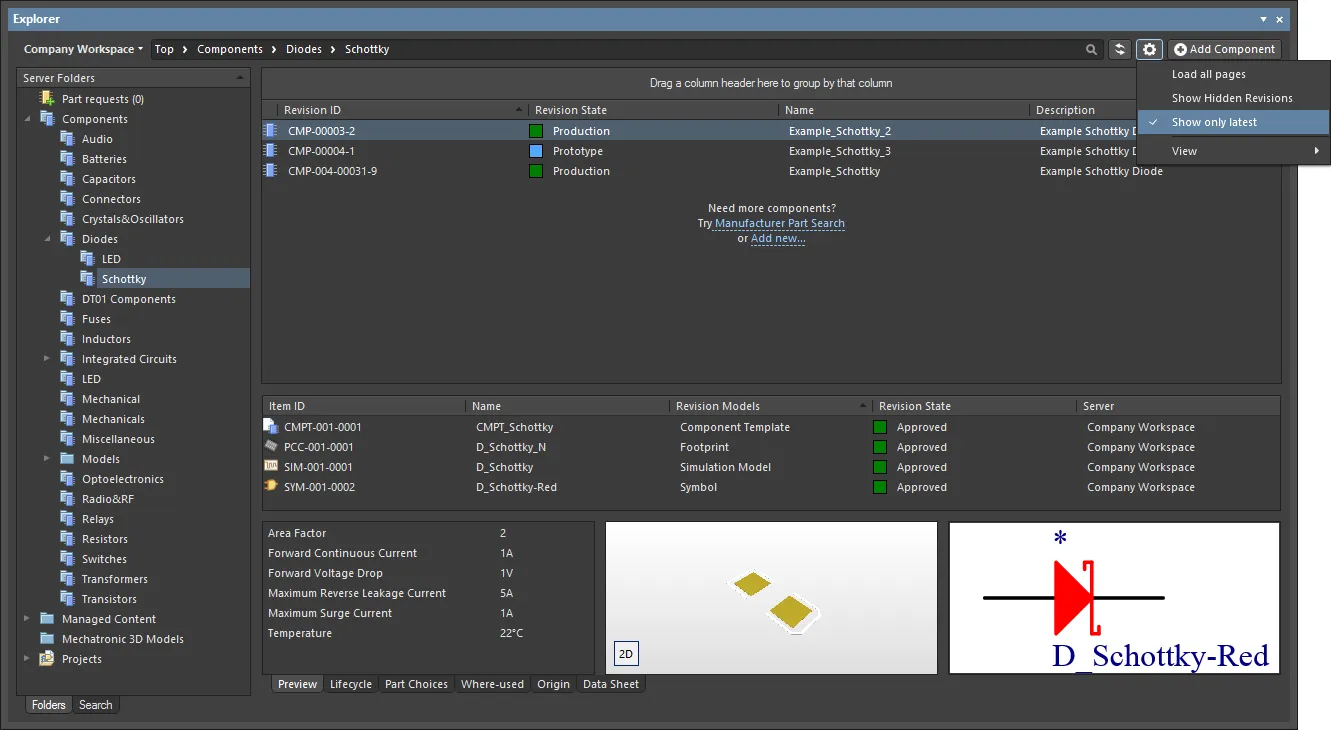Viewport: 1331px width, 730px height.
Task: Select the D_Schottky-Red symbol row icon
Action: (x=270, y=487)
